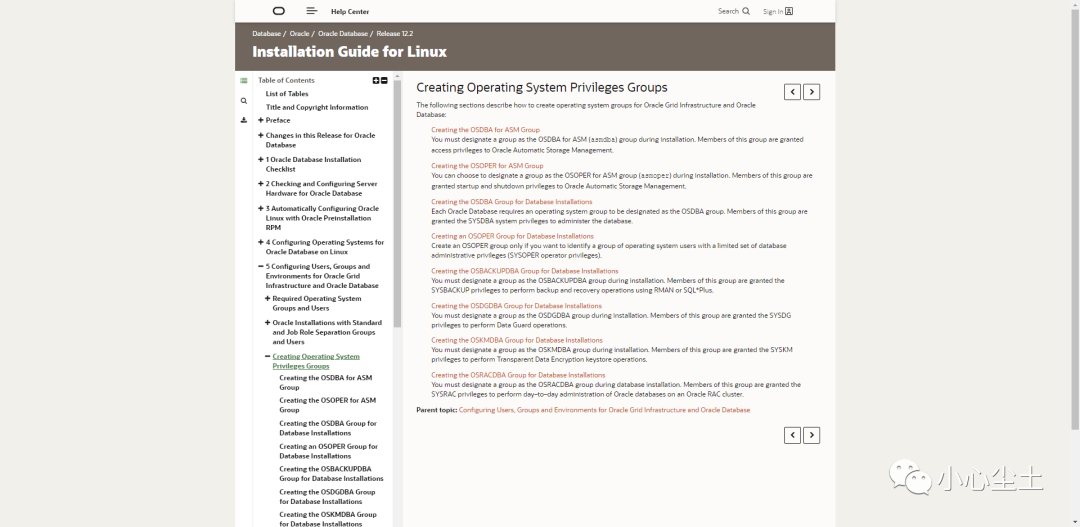Image resolution: width=1080 pixels, height=527 pixels.
Task: Click Oracle breadcrumb
Action: [300, 34]
